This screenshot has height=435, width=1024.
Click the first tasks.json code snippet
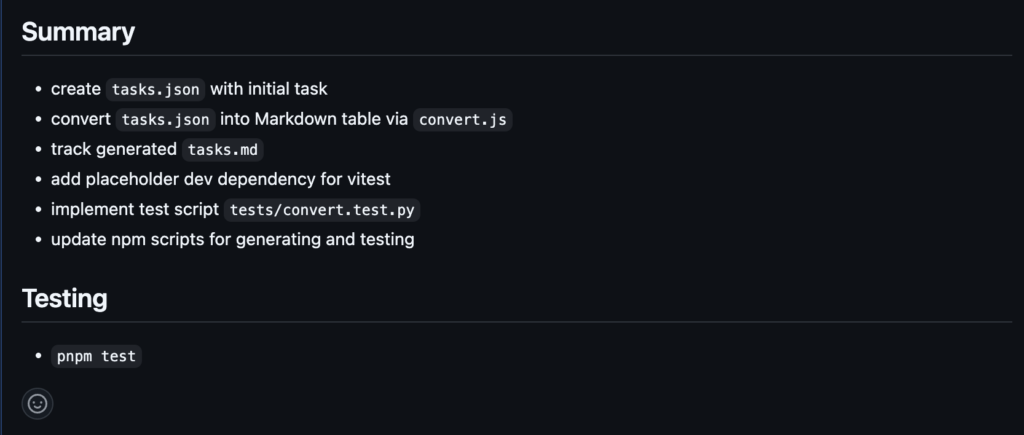(x=155, y=89)
